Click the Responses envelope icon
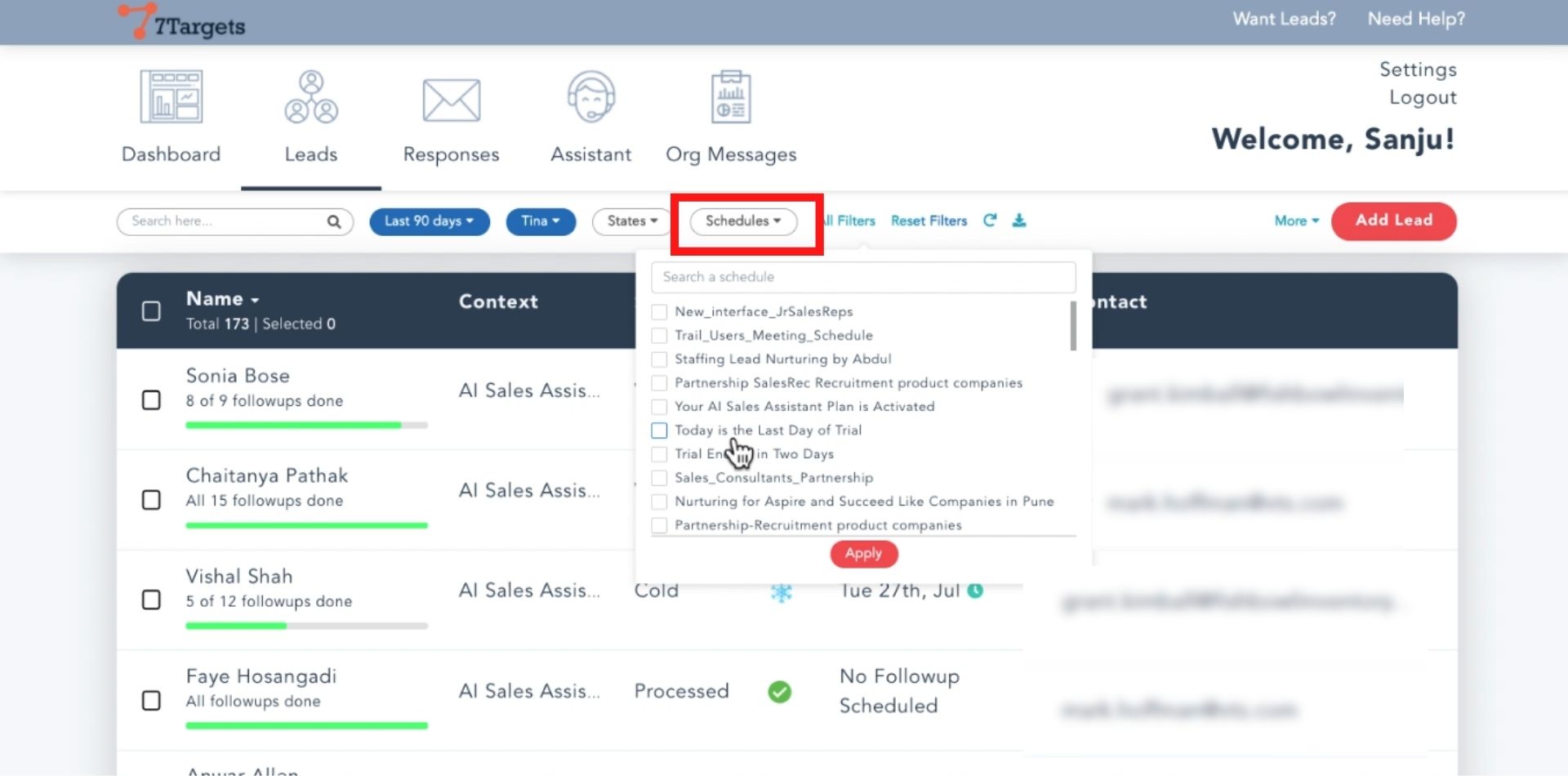 coord(451,100)
